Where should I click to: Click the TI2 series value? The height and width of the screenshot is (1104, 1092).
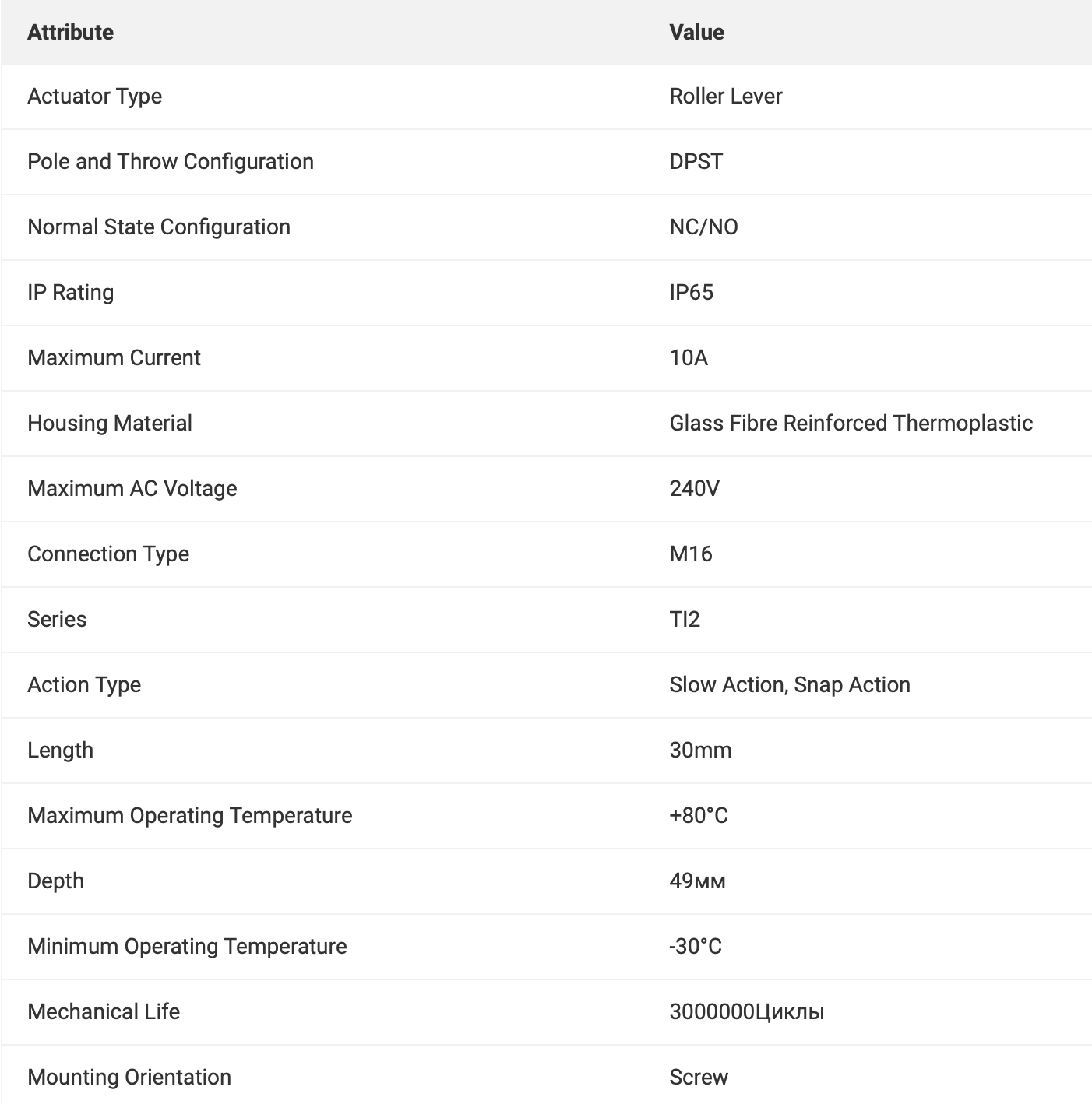tap(685, 619)
